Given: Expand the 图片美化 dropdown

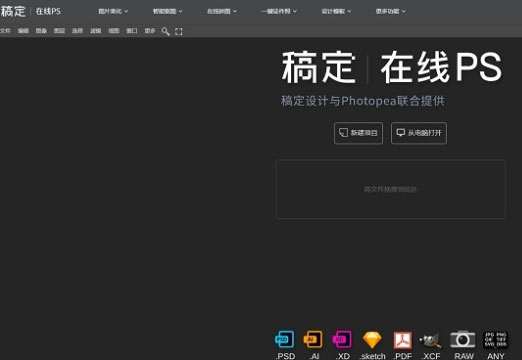Looking at the screenshot, I should pos(113,11).
